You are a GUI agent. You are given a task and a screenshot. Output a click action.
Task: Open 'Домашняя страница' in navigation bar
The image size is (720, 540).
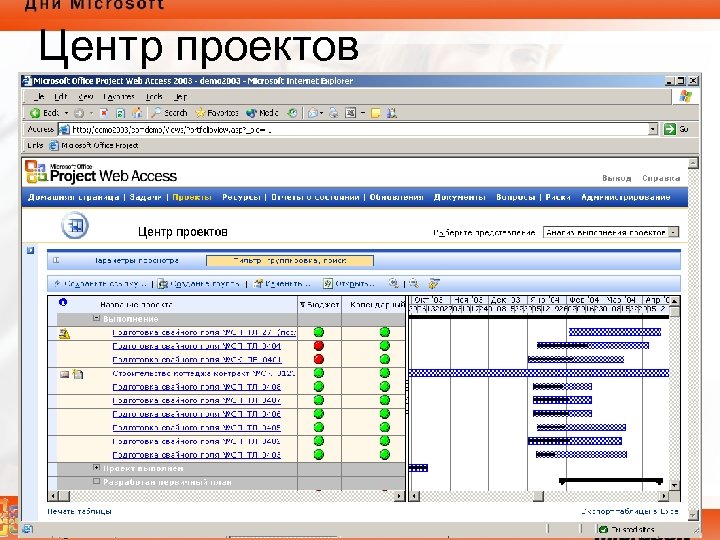(73, 197)
